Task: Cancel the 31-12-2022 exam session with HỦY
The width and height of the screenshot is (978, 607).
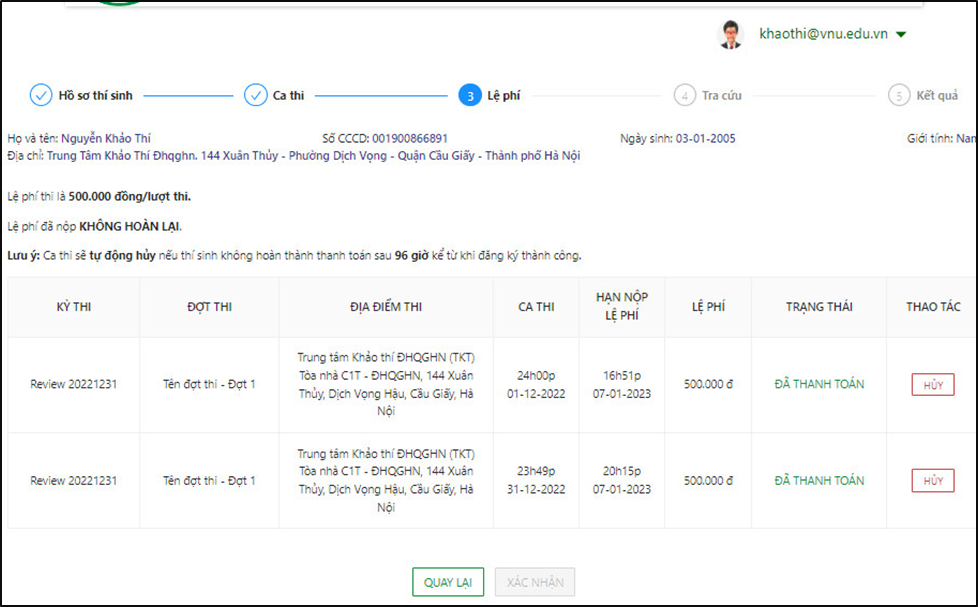Action: pyautogui.click(x=932, y=481)
